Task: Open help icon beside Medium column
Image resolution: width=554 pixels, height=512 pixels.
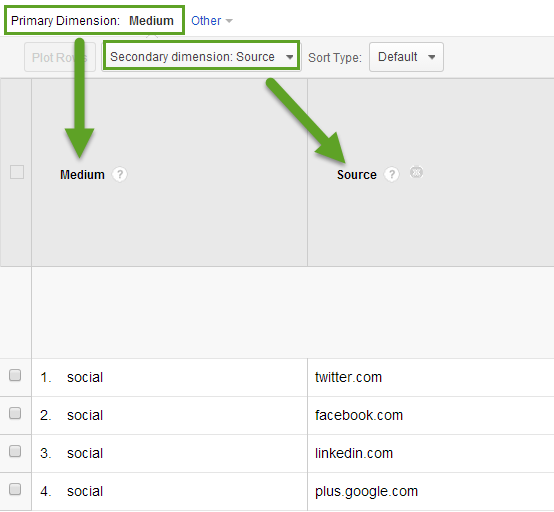Action: [120, 174]
